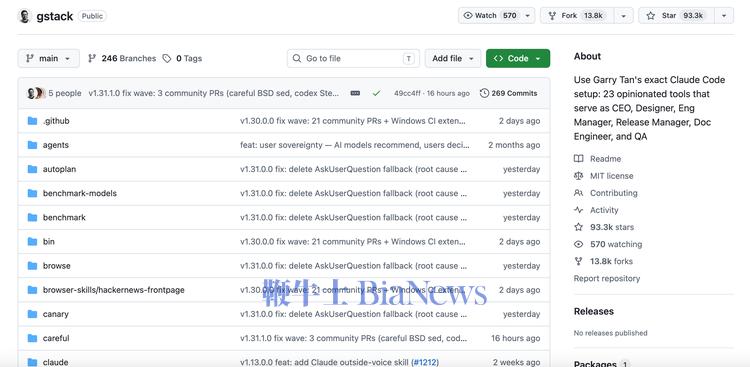Star the gstack repository
750x367 pixels.
click(676, 16)
